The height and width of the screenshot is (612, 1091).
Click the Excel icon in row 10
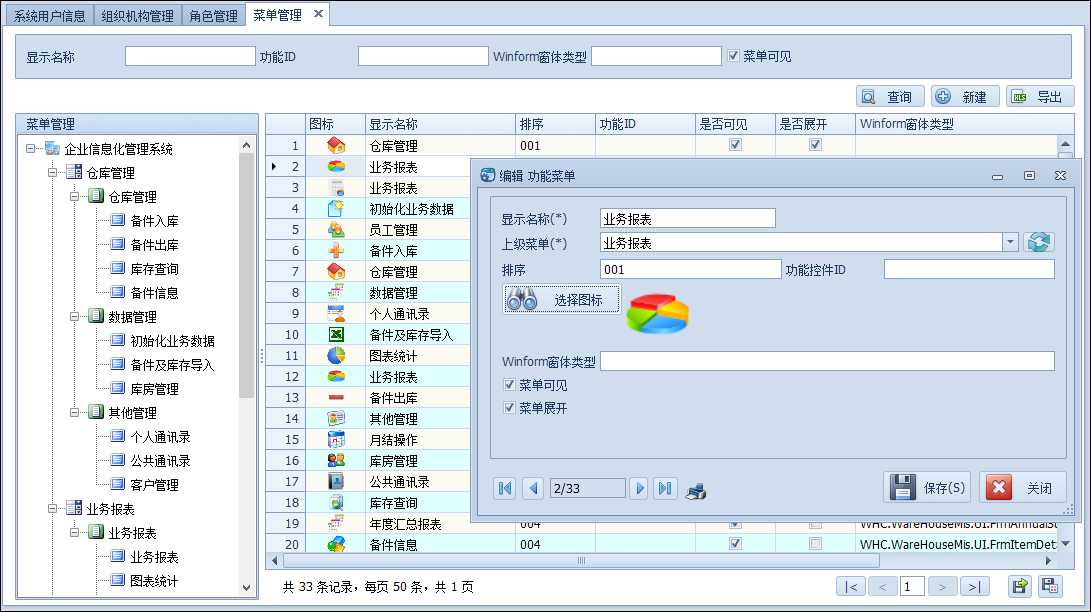(336, 335)
